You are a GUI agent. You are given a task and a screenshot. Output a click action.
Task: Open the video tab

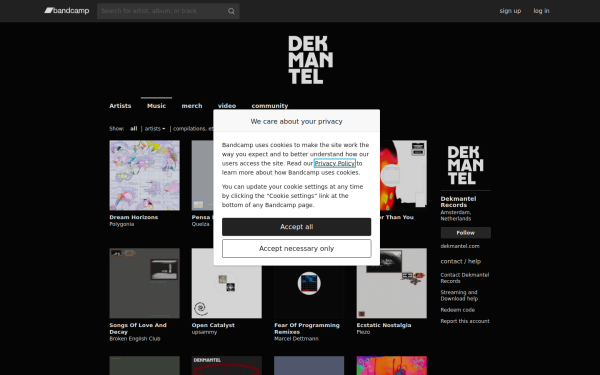[227, 106]
